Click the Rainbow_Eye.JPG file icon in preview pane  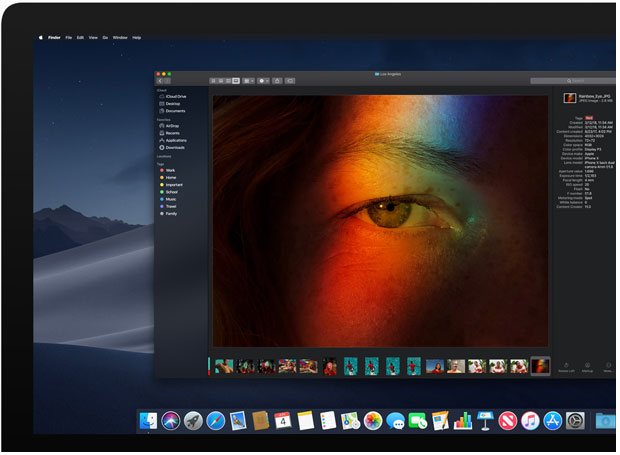click(x=570, y=98)
